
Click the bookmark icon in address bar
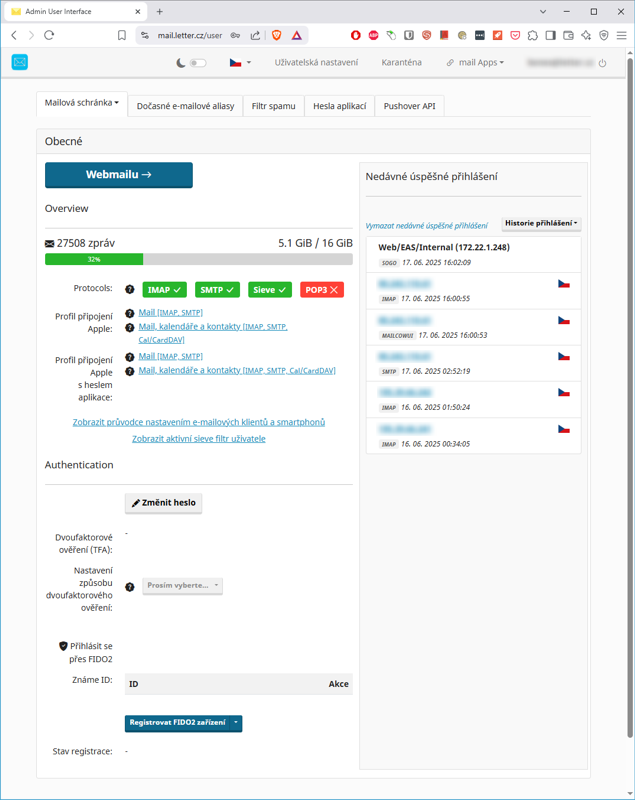[122, 35]
